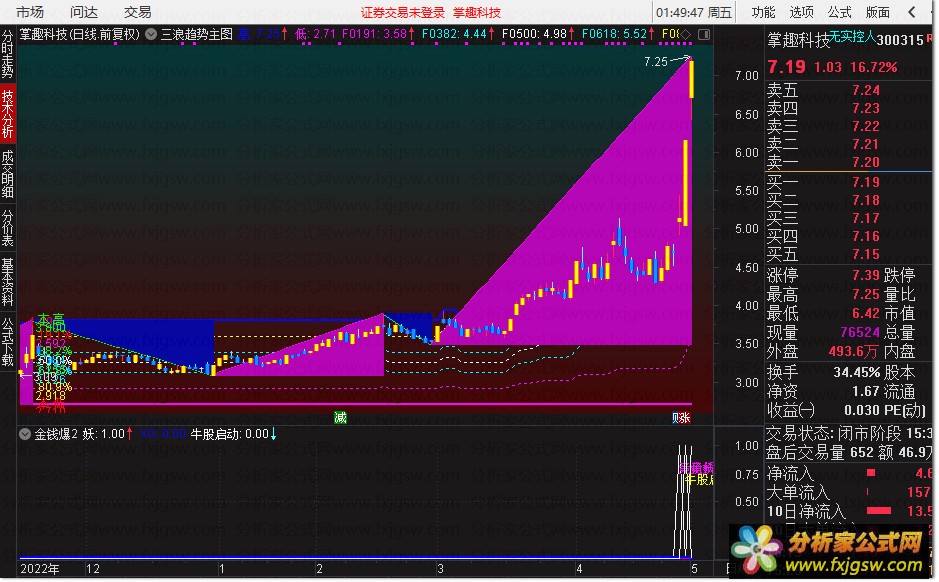The width and height of the screenshot is (939, 582).
Task: Open the 公式 menu
Action: (840, 12)
